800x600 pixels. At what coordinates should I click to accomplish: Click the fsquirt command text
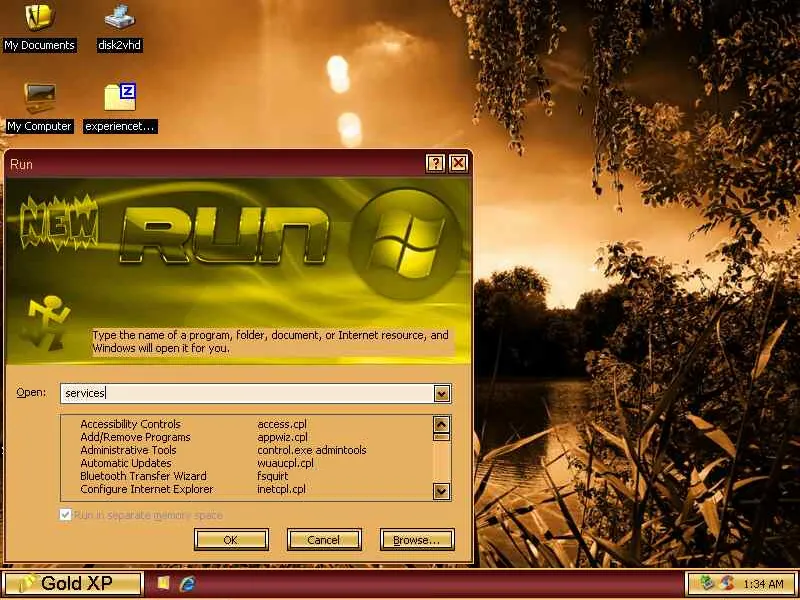pyautogui.click(x=273, y=476)
